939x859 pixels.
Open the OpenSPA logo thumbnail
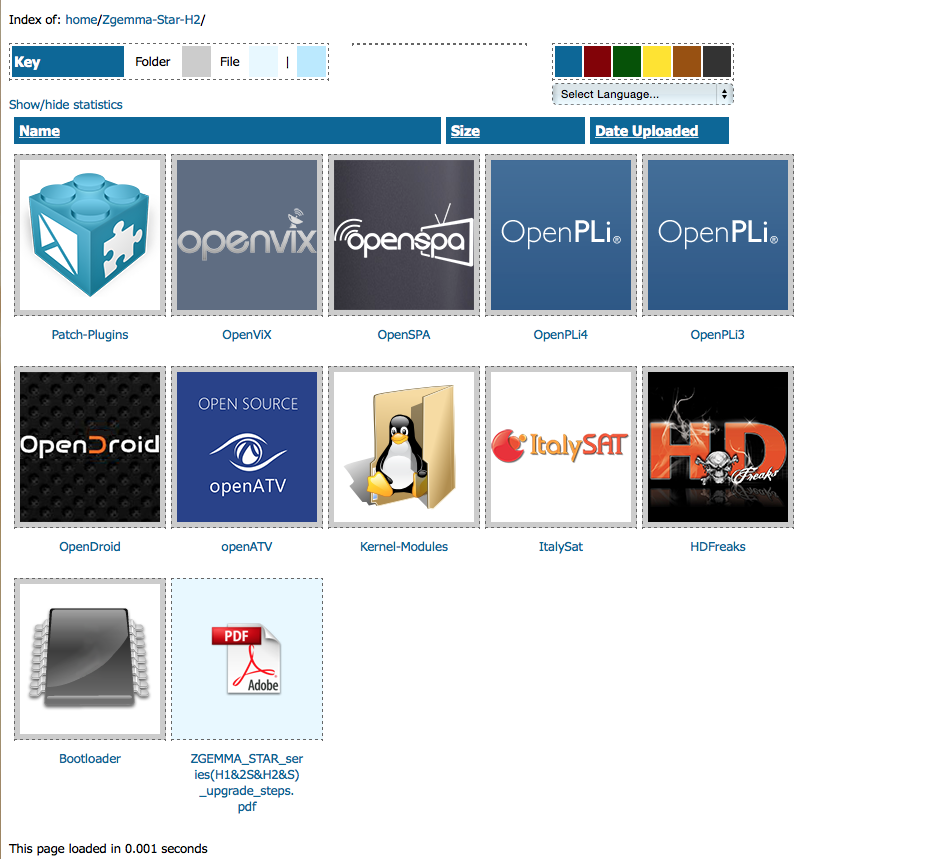[404, 235]
